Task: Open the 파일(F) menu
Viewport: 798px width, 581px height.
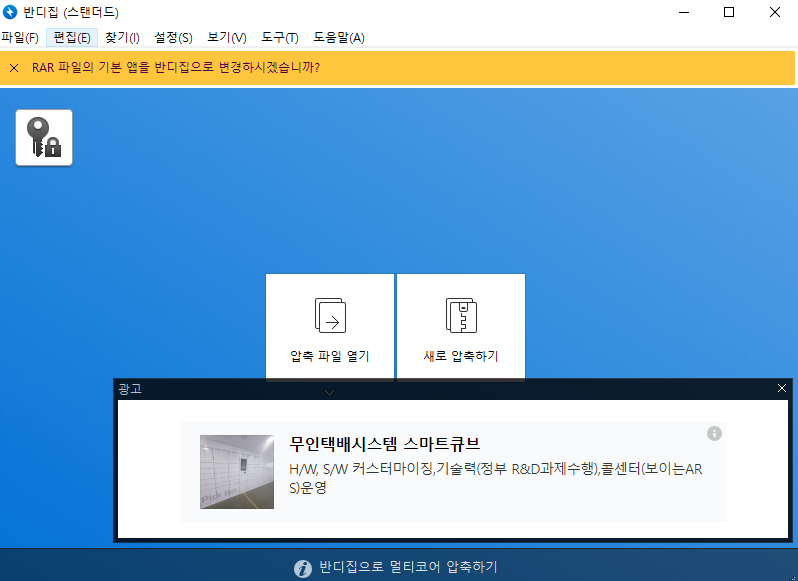Action: pos(20,38)
